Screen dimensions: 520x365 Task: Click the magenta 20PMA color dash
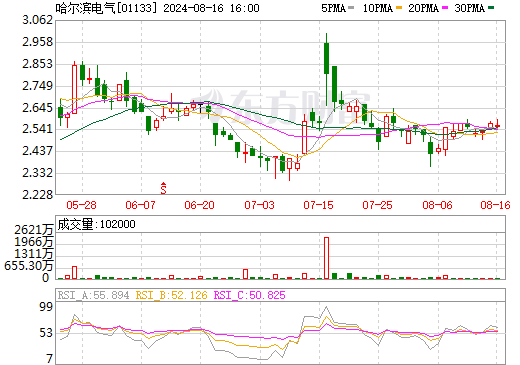(x=445, y=8)
